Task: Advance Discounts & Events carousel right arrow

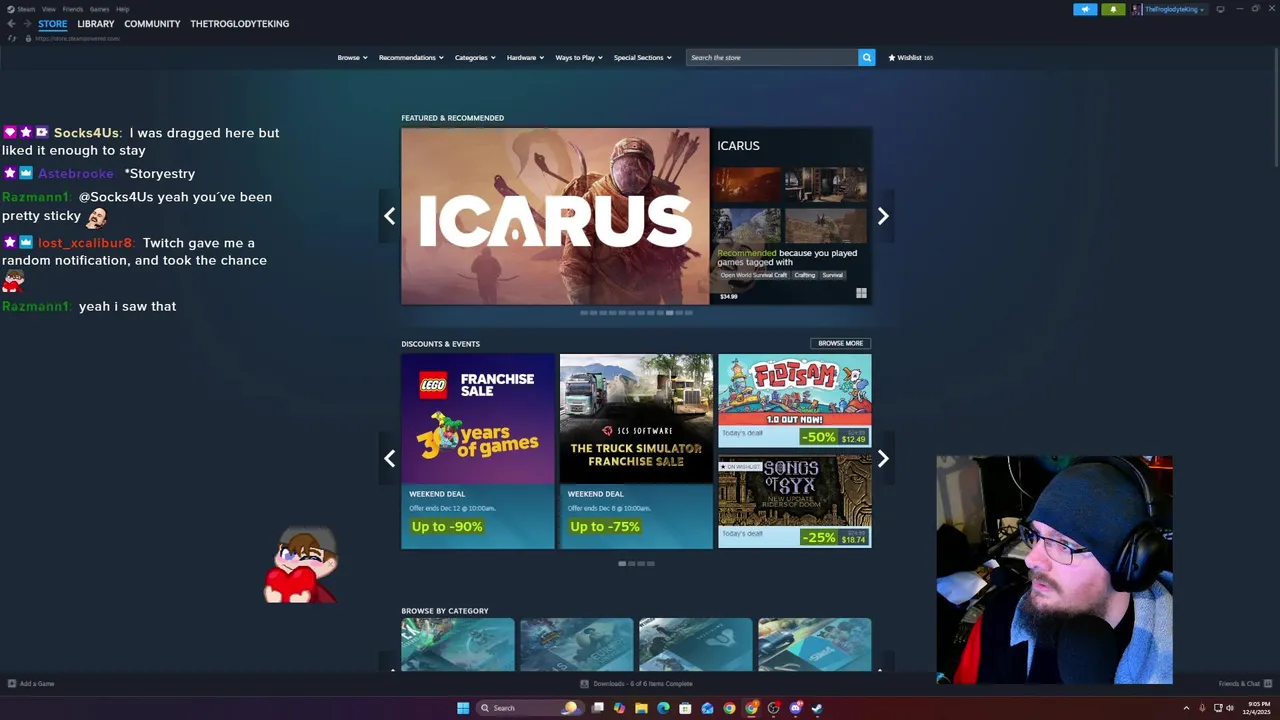Action: (x=883, y=459)
